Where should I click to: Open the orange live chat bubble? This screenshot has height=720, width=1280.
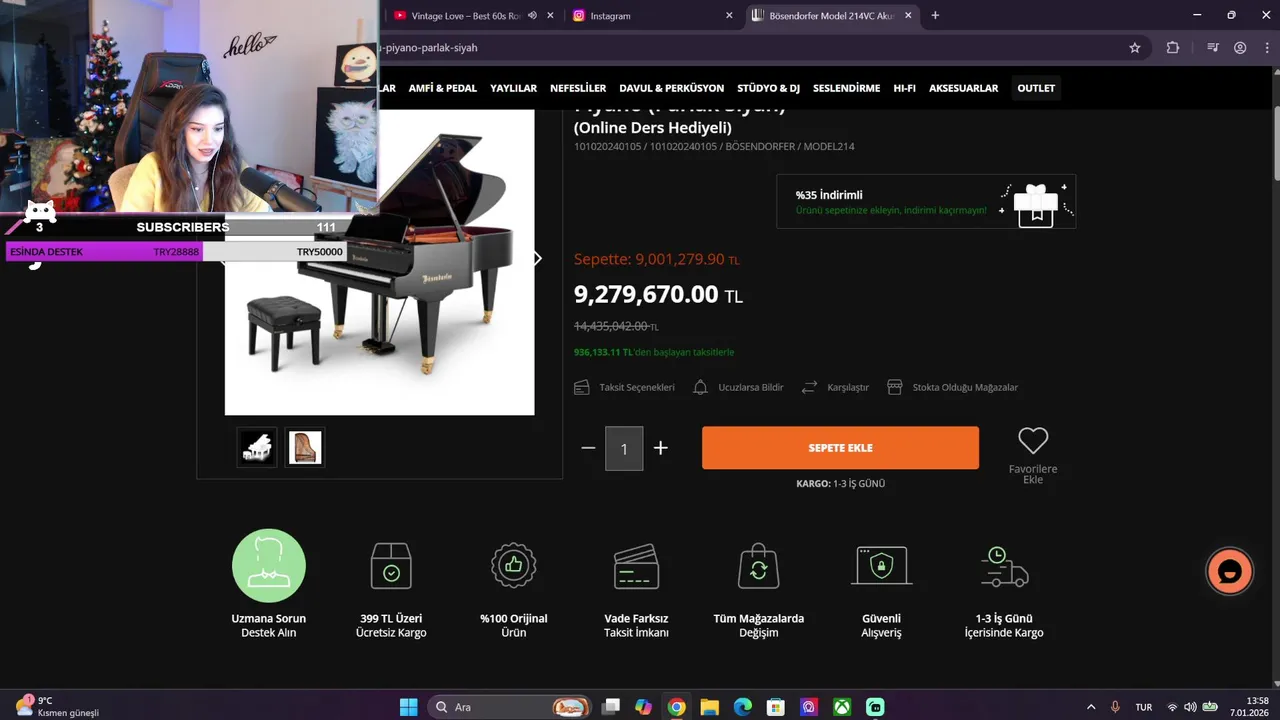[1230, 572]
